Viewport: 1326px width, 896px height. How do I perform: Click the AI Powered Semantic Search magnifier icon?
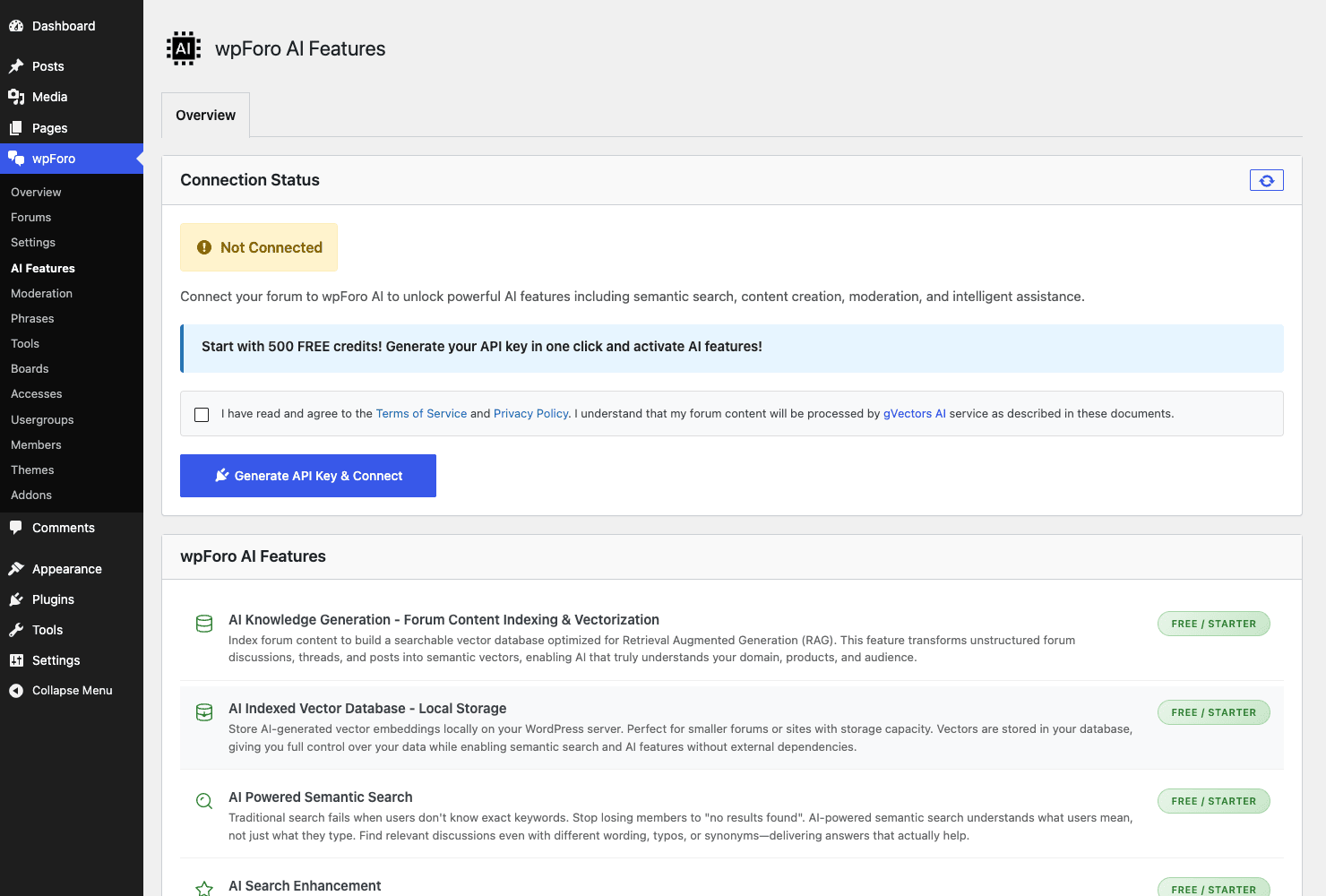[204, 801]
